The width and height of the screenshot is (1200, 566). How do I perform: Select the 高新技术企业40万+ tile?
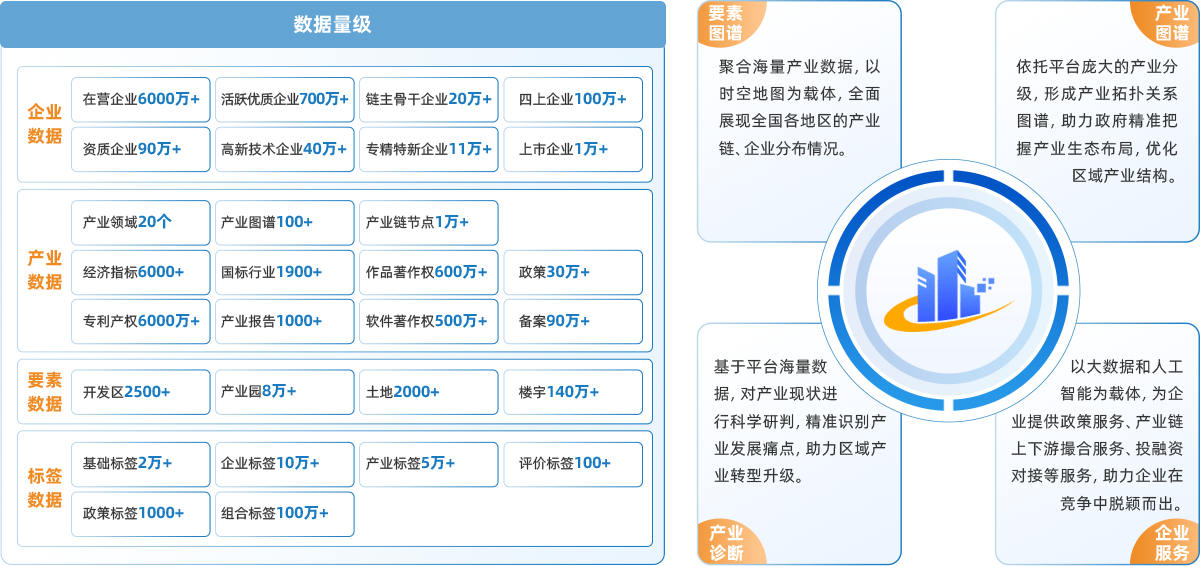pos(285,149)
